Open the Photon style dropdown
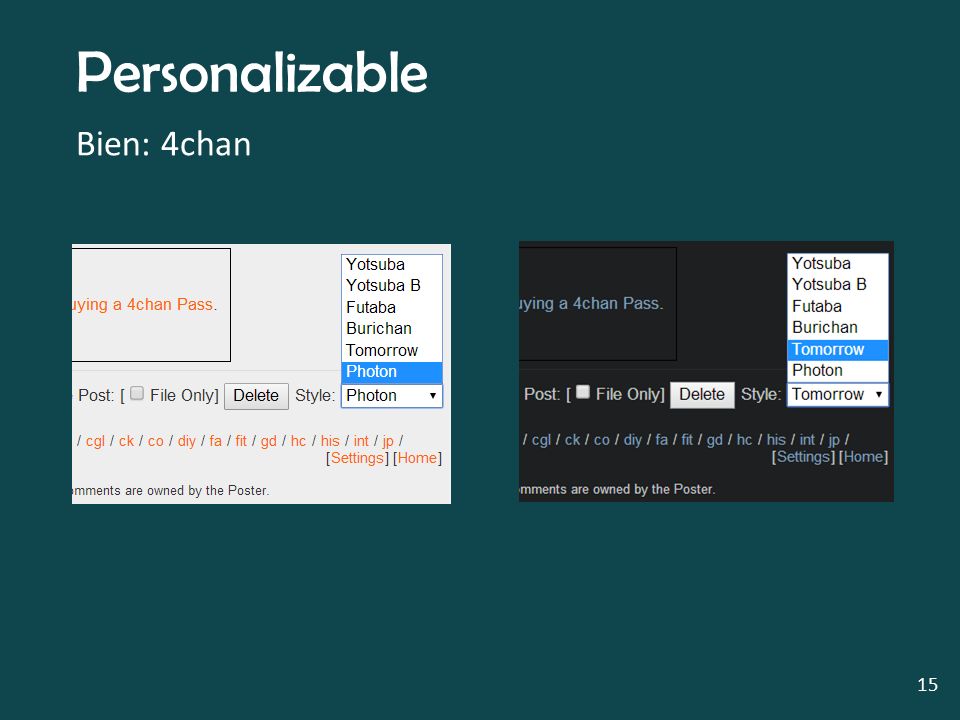 [392, 396]
